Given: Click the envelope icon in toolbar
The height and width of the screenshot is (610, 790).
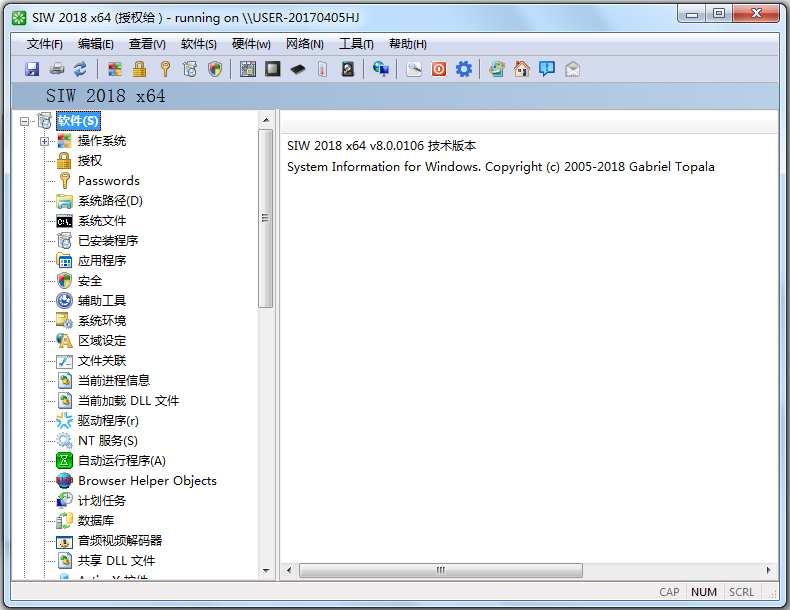Looking at the screenshot, I should 572,69.
